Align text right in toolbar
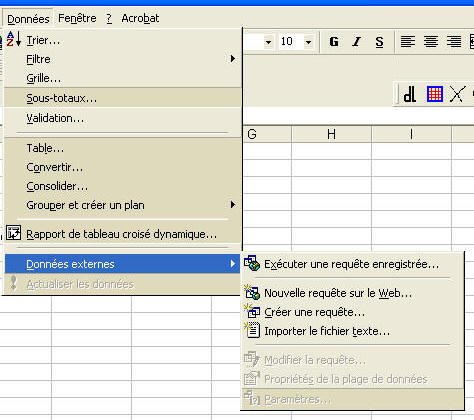This screenshot has width=474, height=420. 454,42
